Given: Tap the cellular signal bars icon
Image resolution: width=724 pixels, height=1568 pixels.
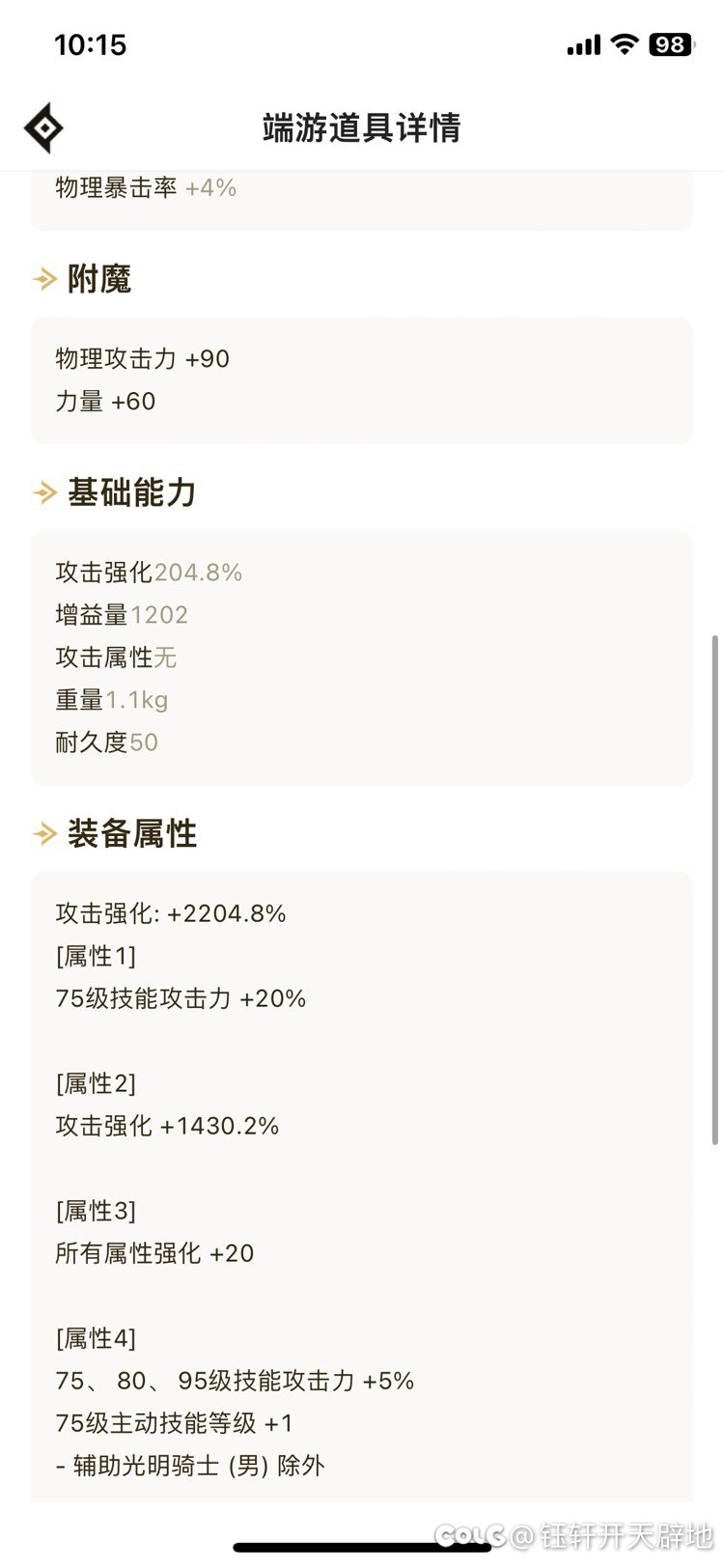Looking at the screenshot, I should click(584, 45).
